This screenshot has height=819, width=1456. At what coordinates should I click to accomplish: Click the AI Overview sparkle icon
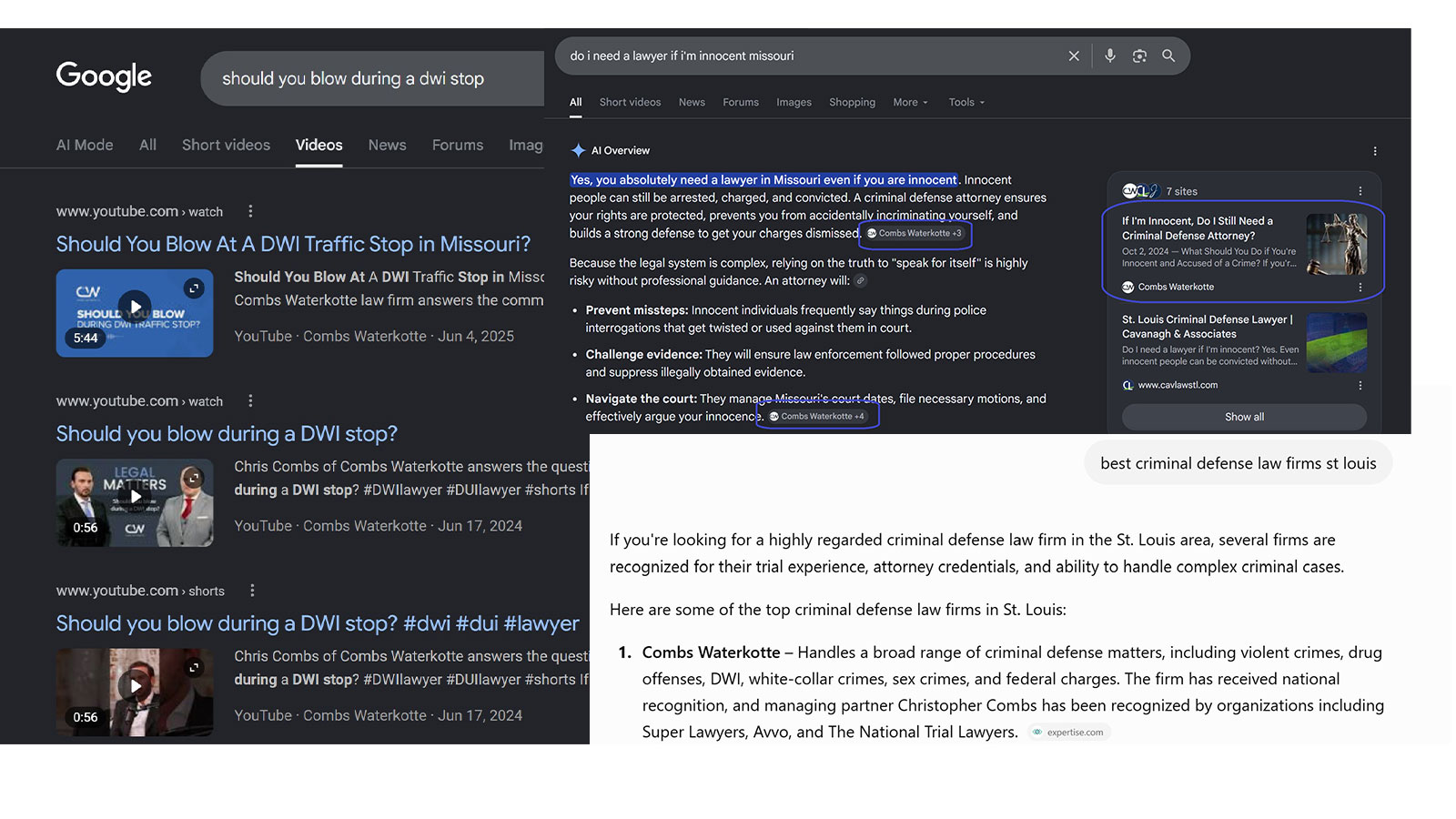coord(578,150)
